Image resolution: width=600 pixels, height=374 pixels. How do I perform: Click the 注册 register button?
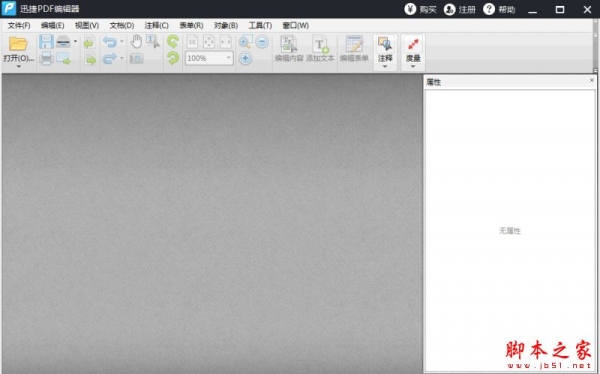pyautogui.click(x=460, y=9)
